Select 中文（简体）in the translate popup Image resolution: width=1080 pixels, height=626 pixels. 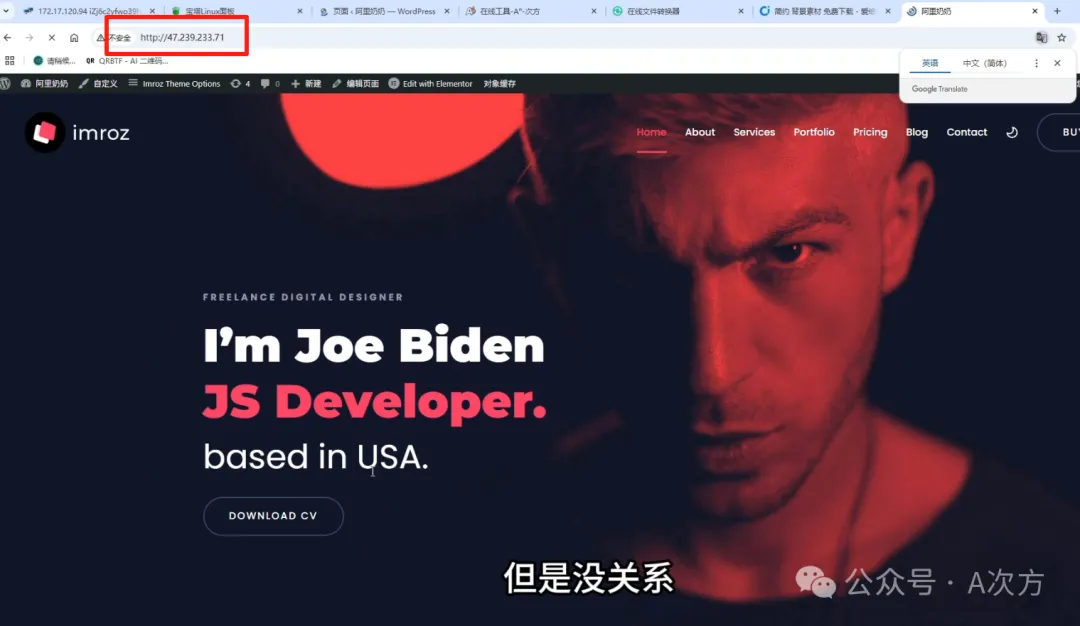pos(984,63)
